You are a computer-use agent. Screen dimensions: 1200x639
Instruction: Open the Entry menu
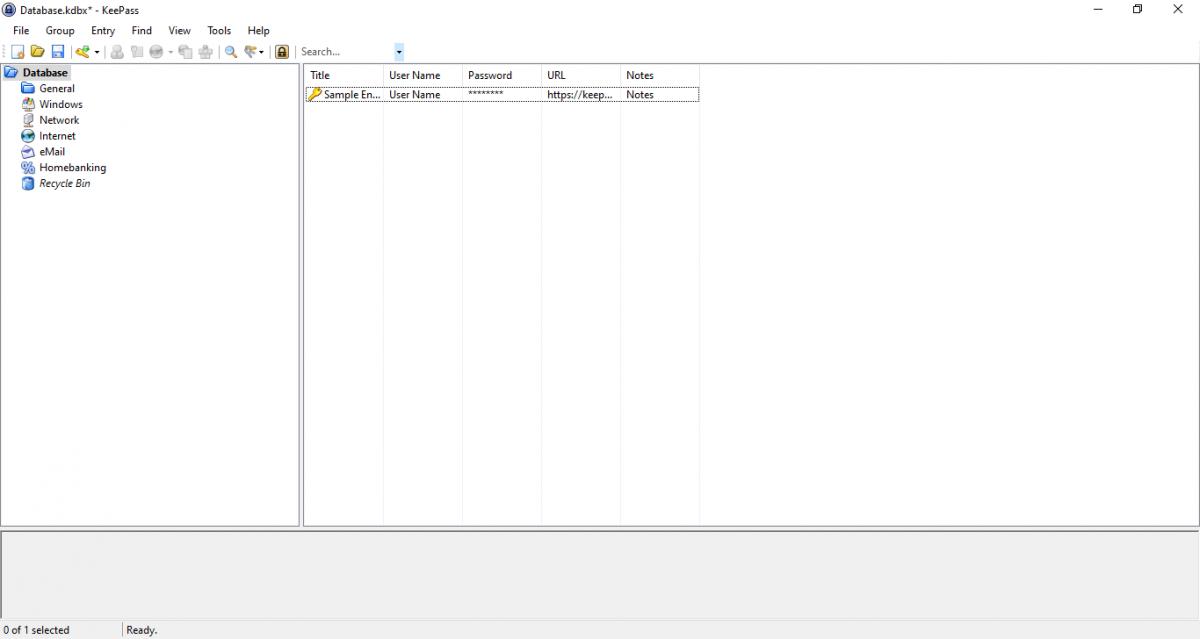pyautogui.click(x=103, y=31)
